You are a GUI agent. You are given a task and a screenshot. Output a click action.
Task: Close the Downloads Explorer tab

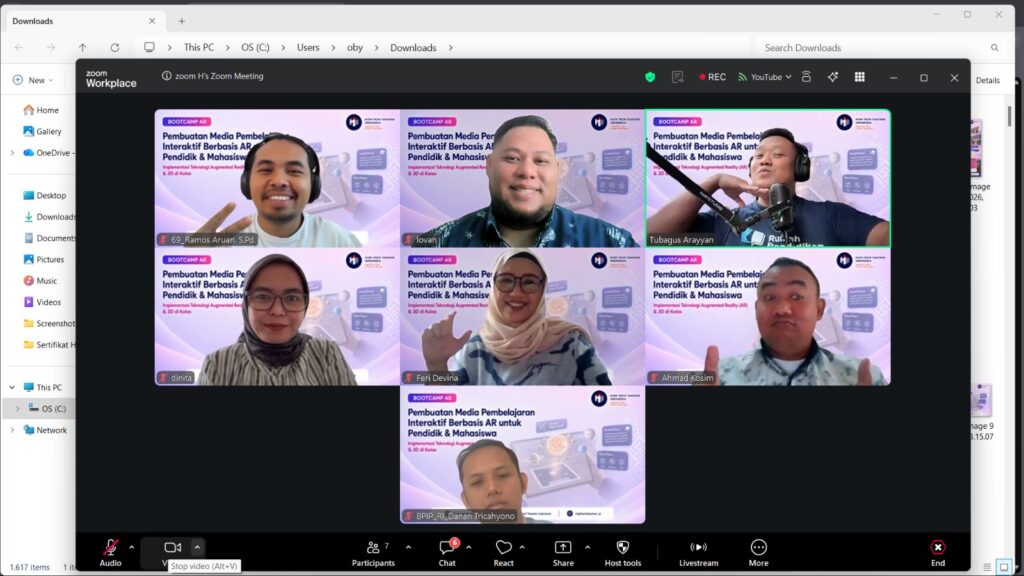(152, 21)
